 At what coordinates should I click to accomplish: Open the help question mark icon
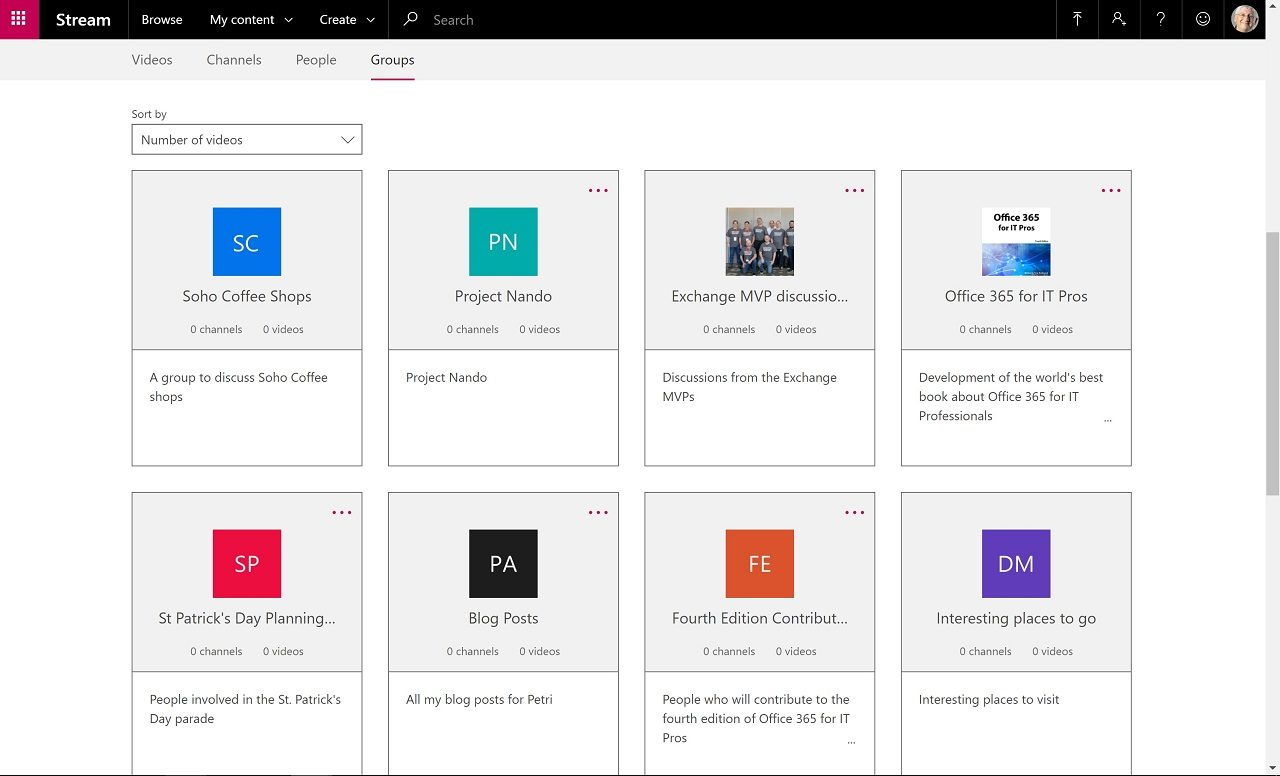pos(1161,19)
